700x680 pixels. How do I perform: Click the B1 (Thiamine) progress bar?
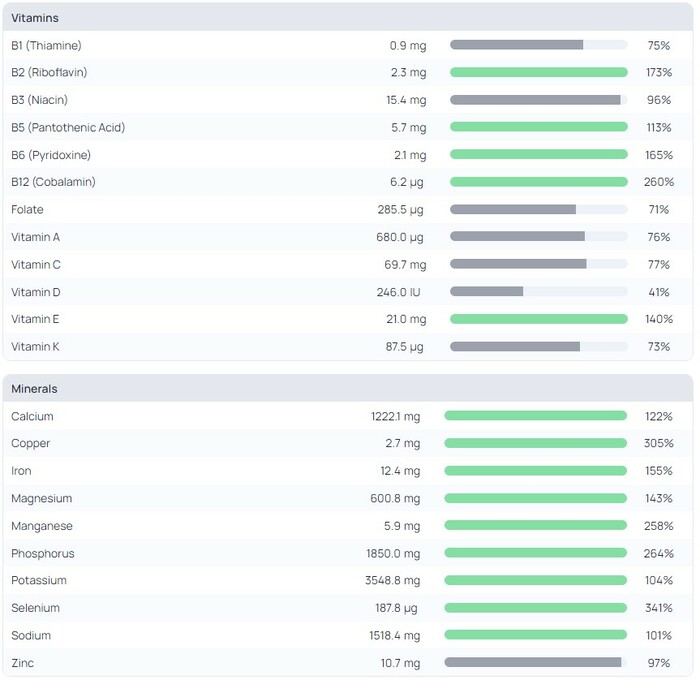[x=538, y=45]
